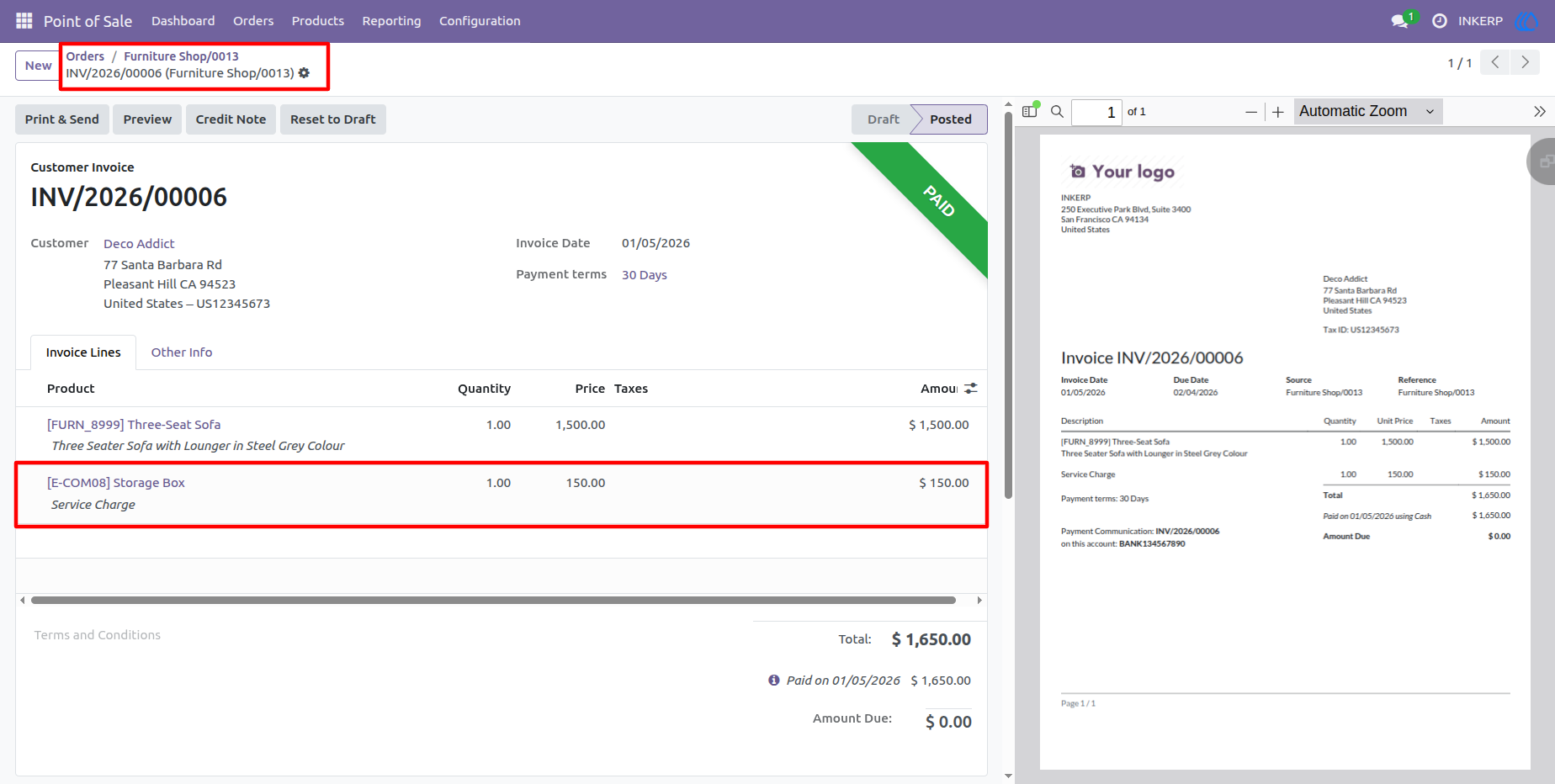The width and height of the screenshot is (1555, 784).
Task: Click Reset to Draft button
Action: click(333, 119)
